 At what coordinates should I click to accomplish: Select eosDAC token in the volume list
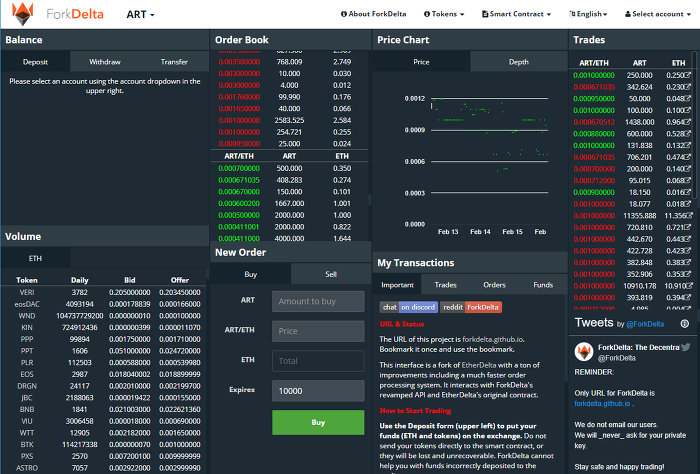(x=27, y=304)
